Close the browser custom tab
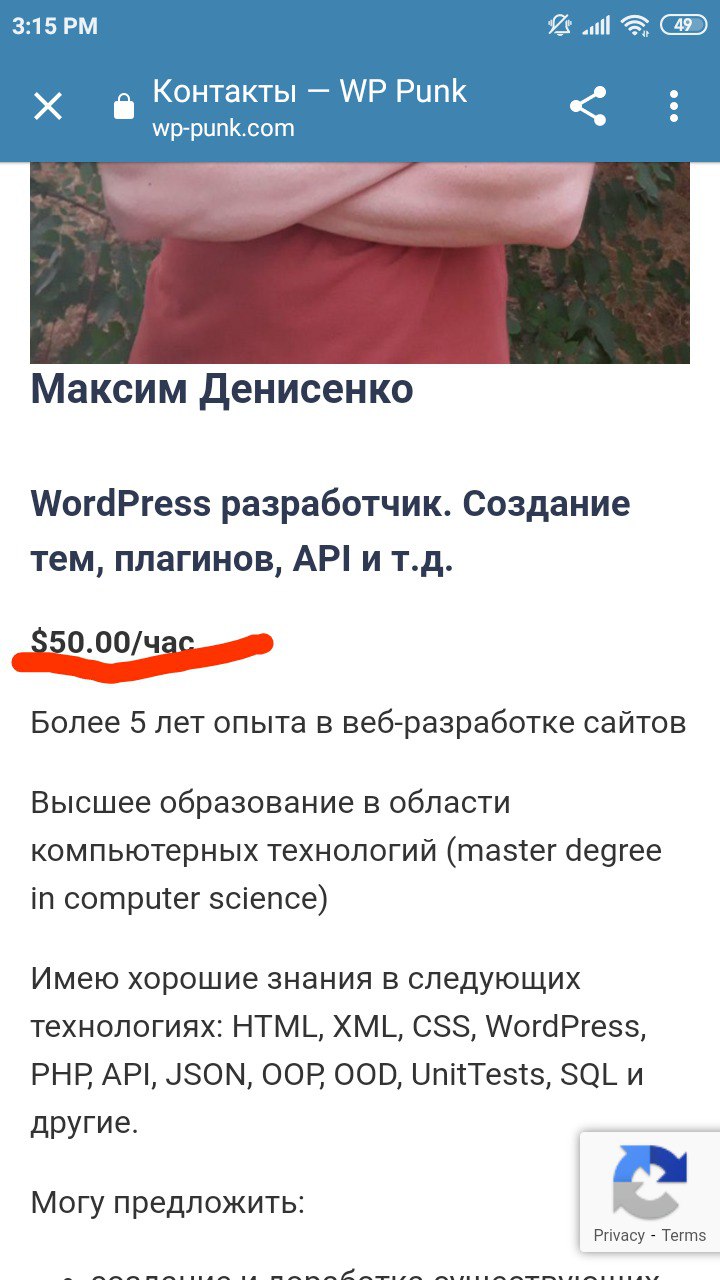Viewport: 720px width, 1280px height. pos(48,106)
